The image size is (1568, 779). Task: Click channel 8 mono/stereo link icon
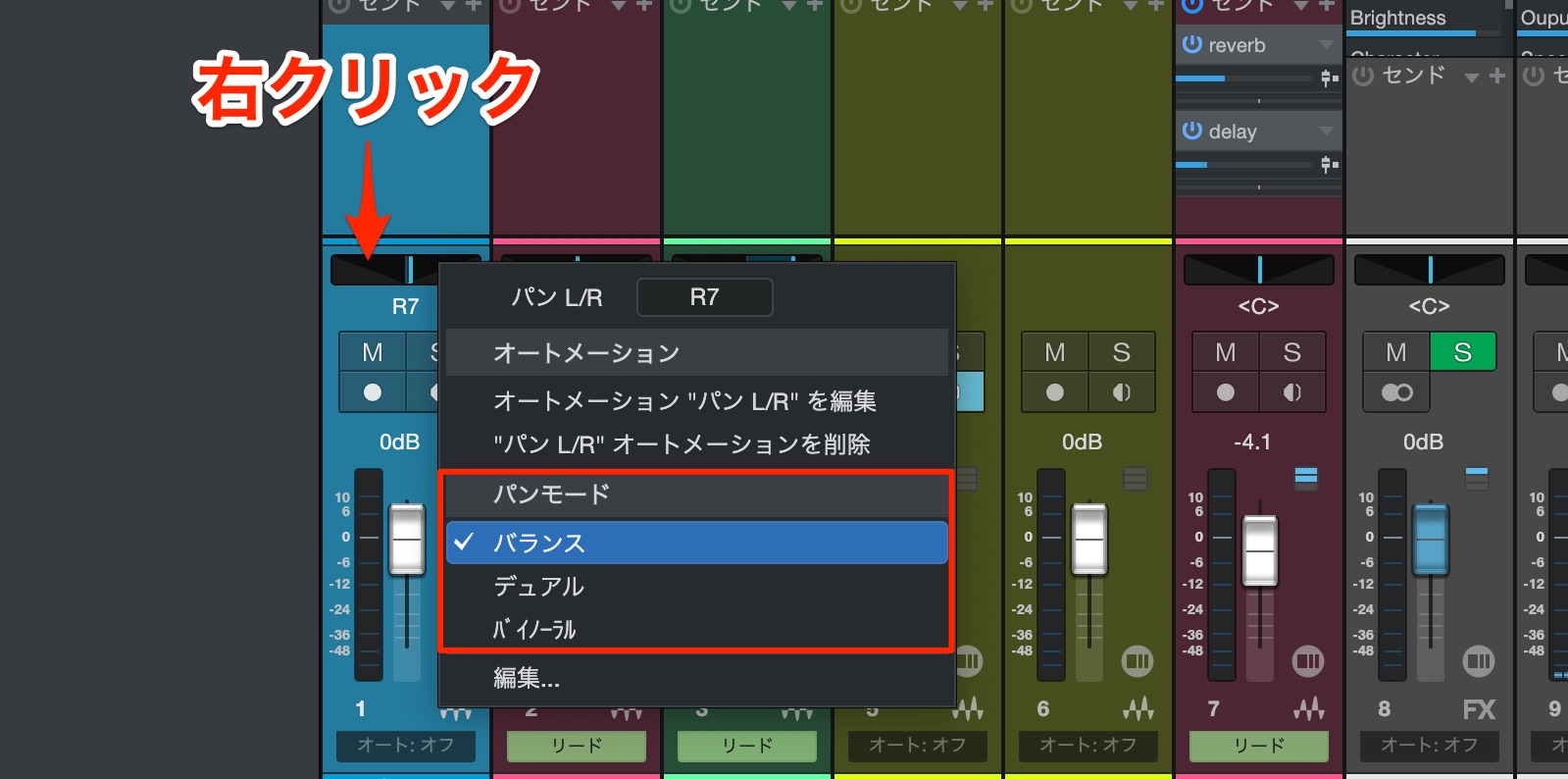[1396, 392]
